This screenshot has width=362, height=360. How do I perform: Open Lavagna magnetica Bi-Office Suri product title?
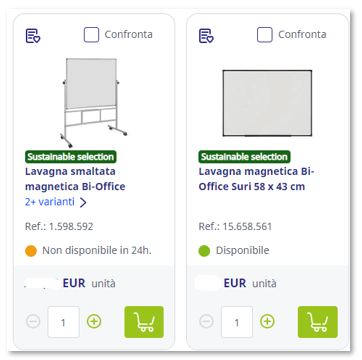pyautogui.click(x=257, y=179)
